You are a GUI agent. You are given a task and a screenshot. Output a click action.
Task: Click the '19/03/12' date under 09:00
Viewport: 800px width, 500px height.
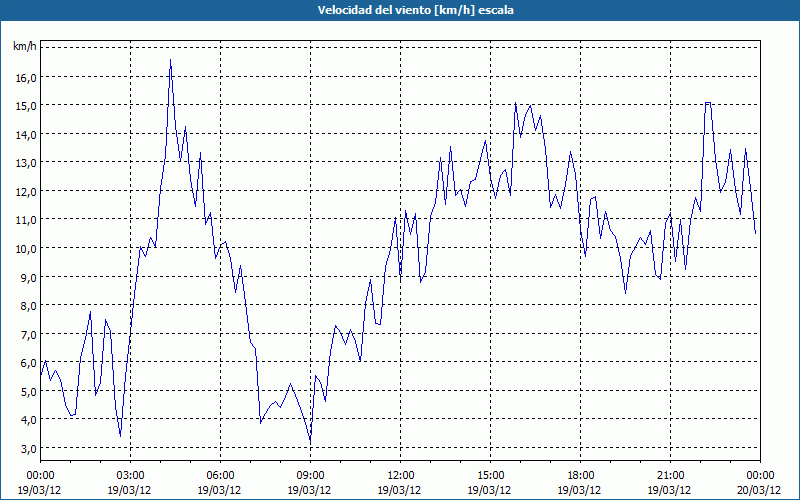tap(310, 490)
